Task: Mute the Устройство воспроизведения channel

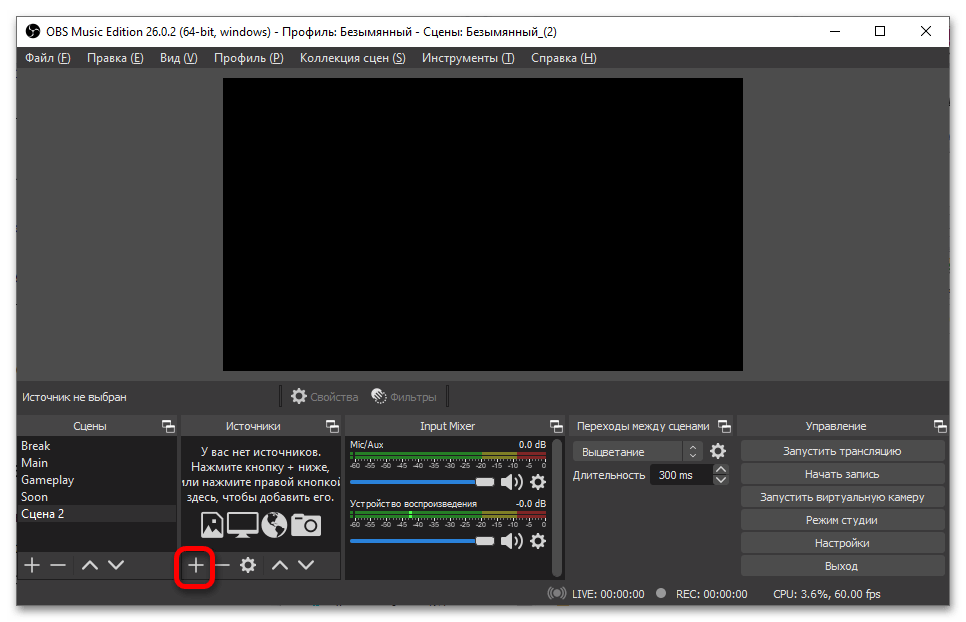Action: [x=511, y=541]
